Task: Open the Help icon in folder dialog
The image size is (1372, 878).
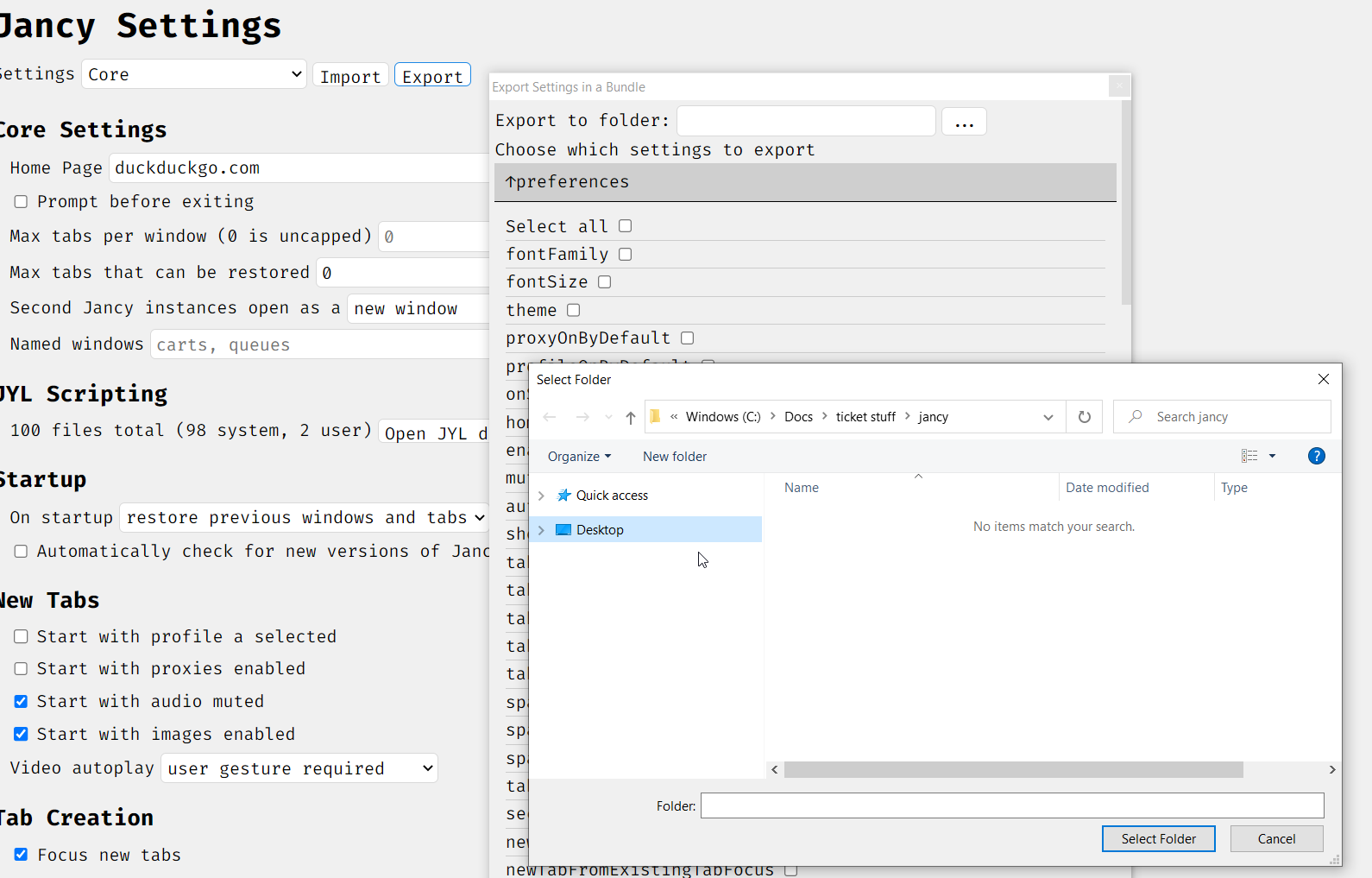Action: 1317,456
